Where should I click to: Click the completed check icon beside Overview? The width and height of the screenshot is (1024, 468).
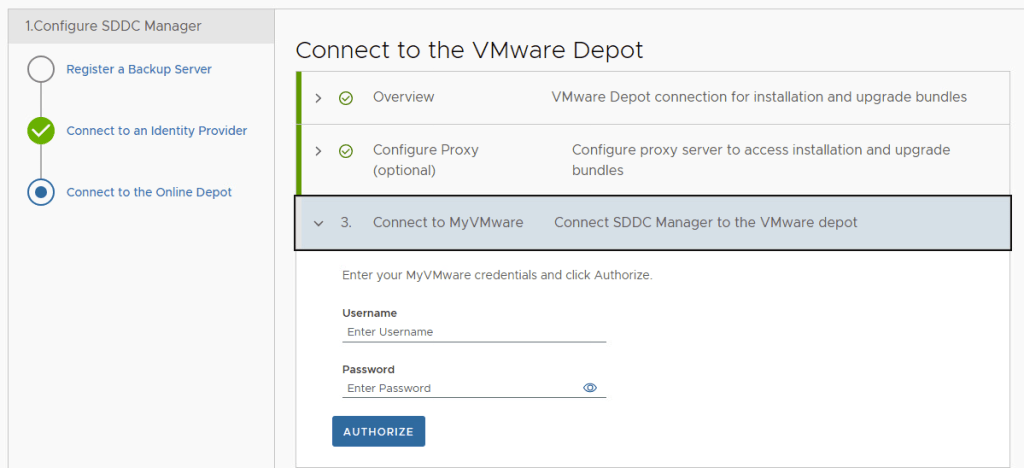[x=346, y=98]
